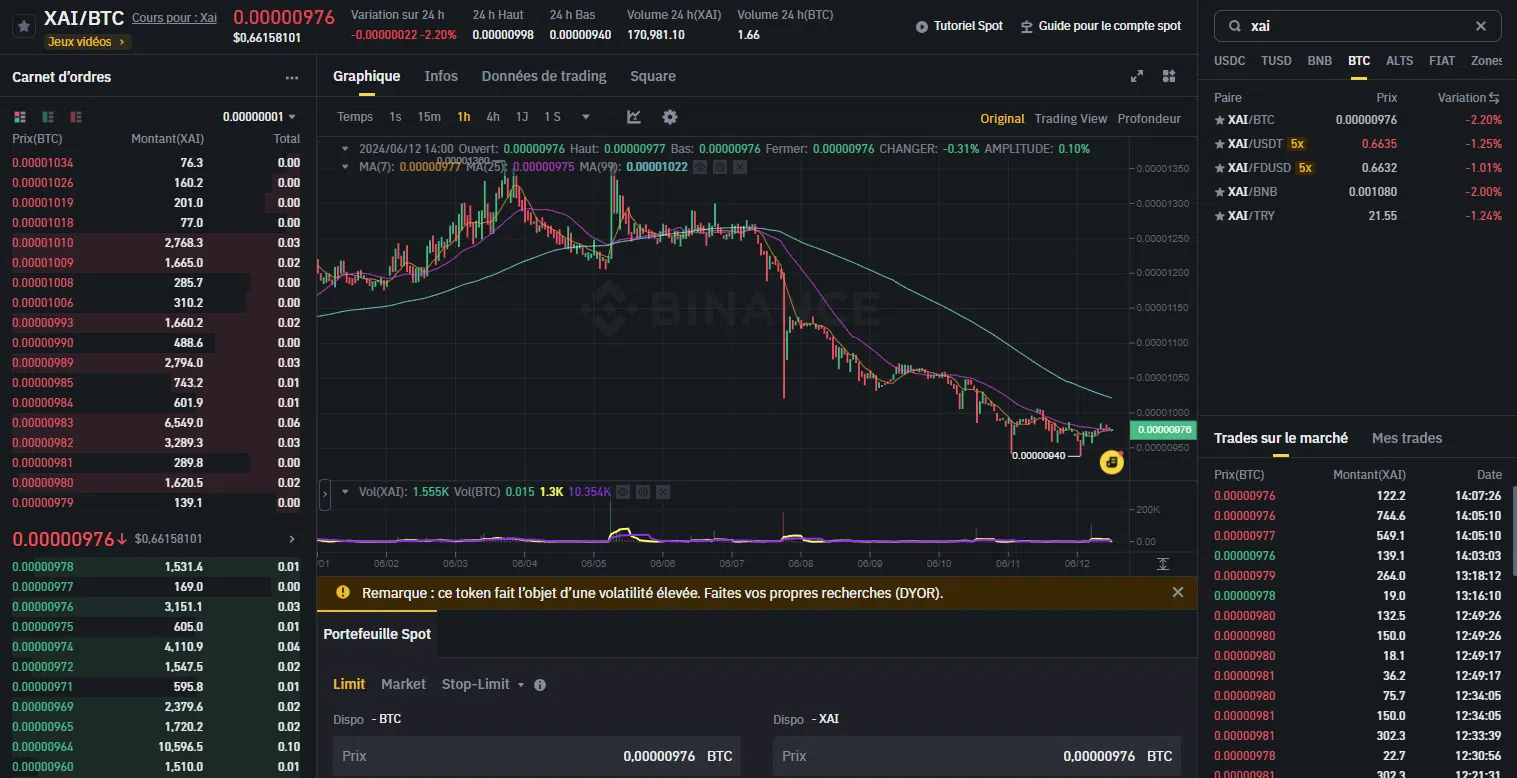
Task: Select Market order type
Action: [x=403, y=684]
